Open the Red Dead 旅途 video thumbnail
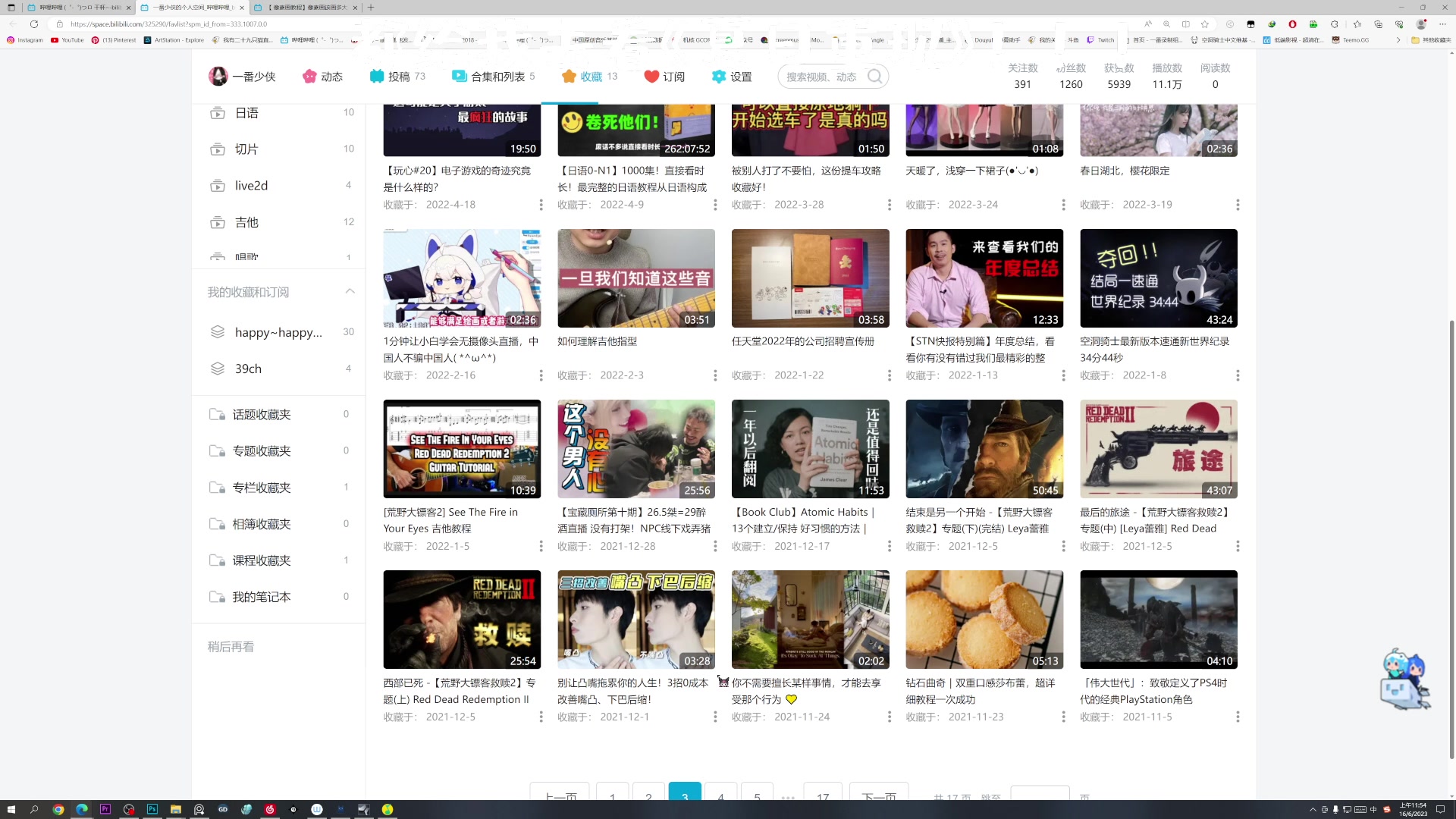This screenshot has width=1456, height=819. 1159,449
